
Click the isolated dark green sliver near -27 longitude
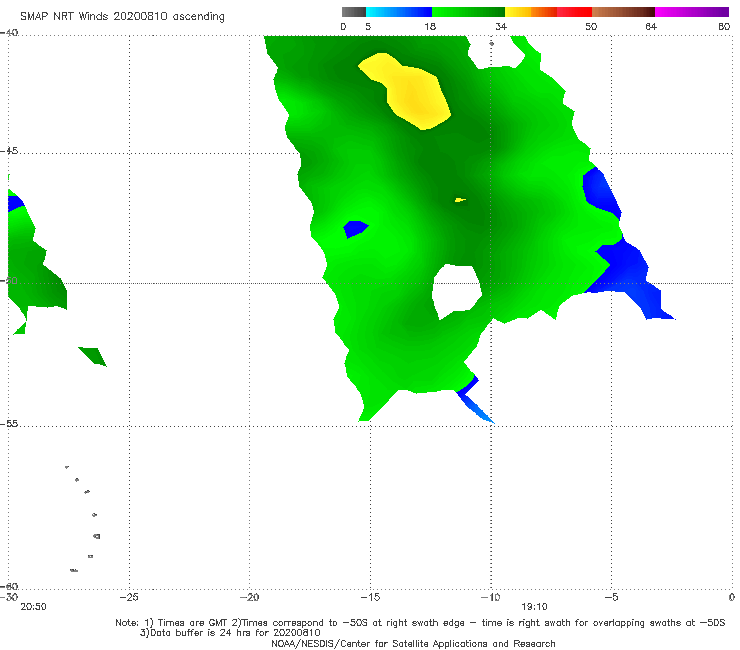(x=93, y=356)
